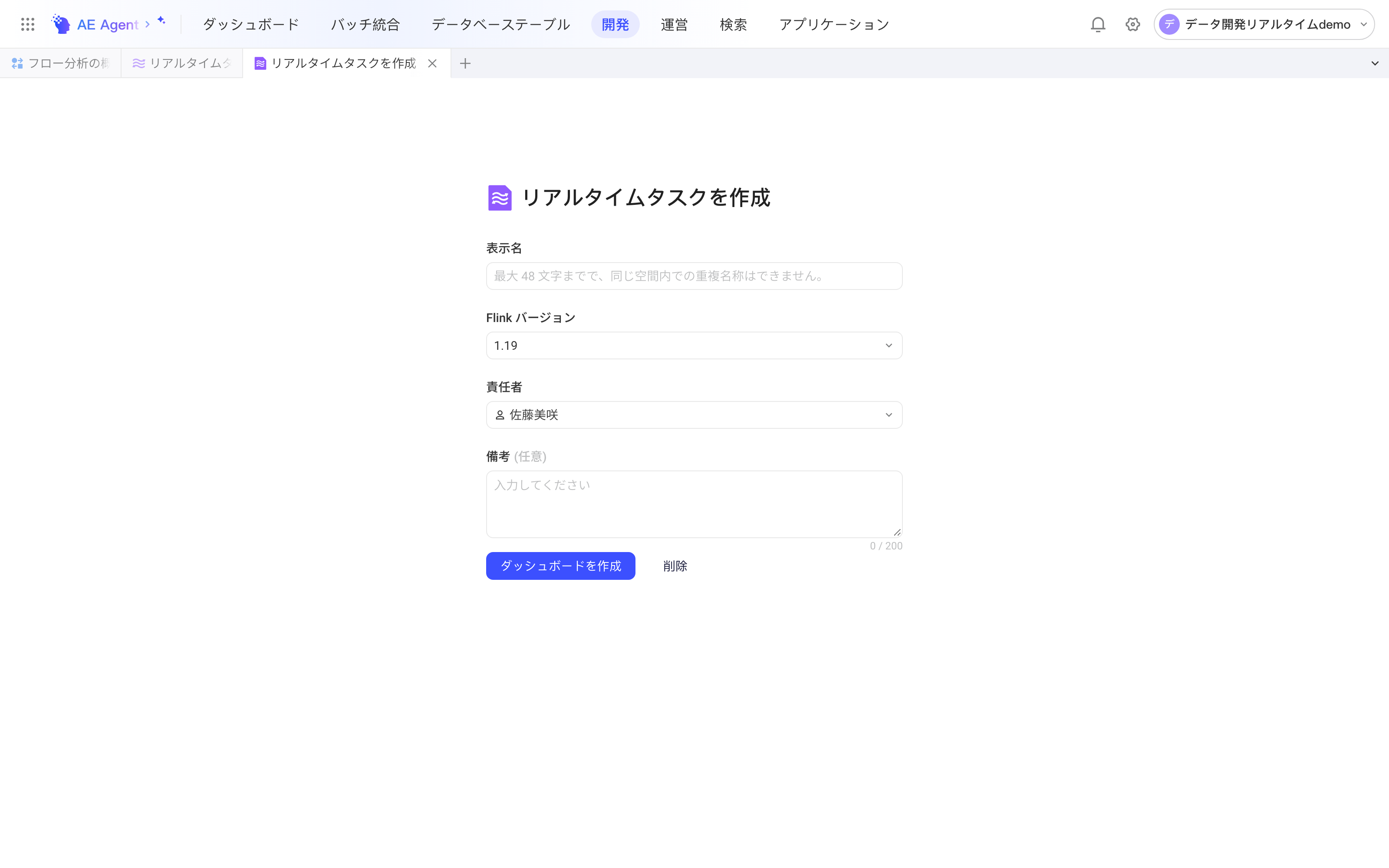Click the 備考 textarea
Screen dimensions: 1389x868
click(x=694, y=504)
